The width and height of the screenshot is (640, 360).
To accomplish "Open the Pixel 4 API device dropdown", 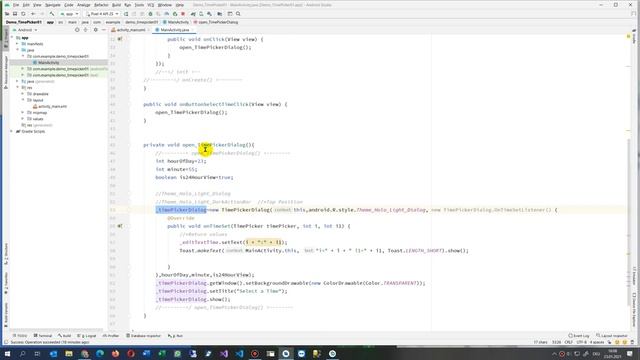I will point(102,14).
